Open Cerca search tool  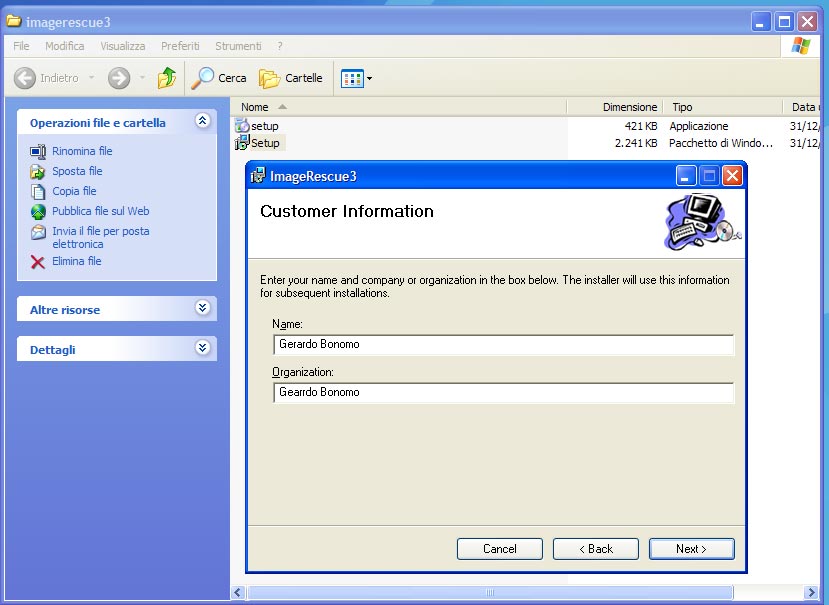[218, 78]
